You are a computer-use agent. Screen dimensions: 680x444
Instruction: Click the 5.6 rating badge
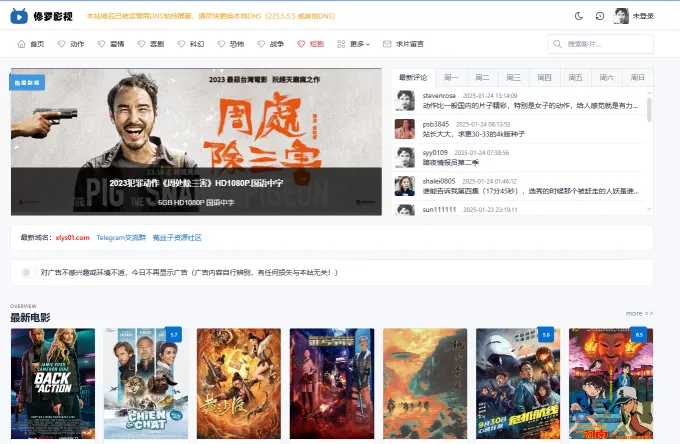pyautogui.click(x=546, y=335)
